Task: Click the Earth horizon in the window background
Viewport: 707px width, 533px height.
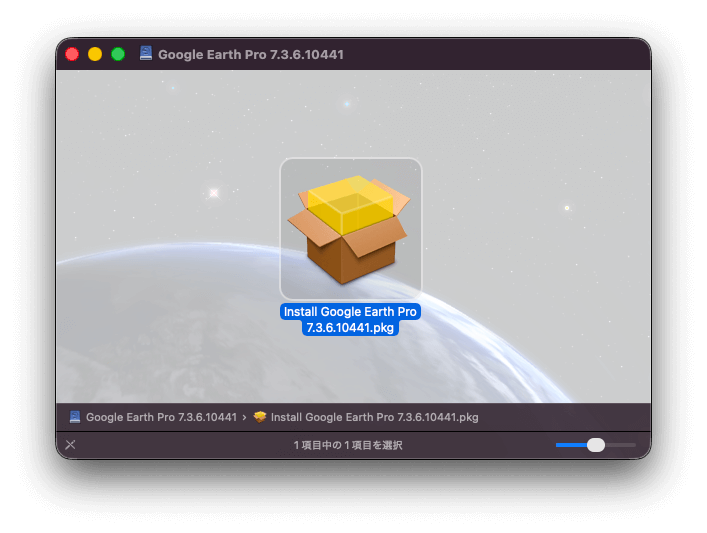Action: 150,260
